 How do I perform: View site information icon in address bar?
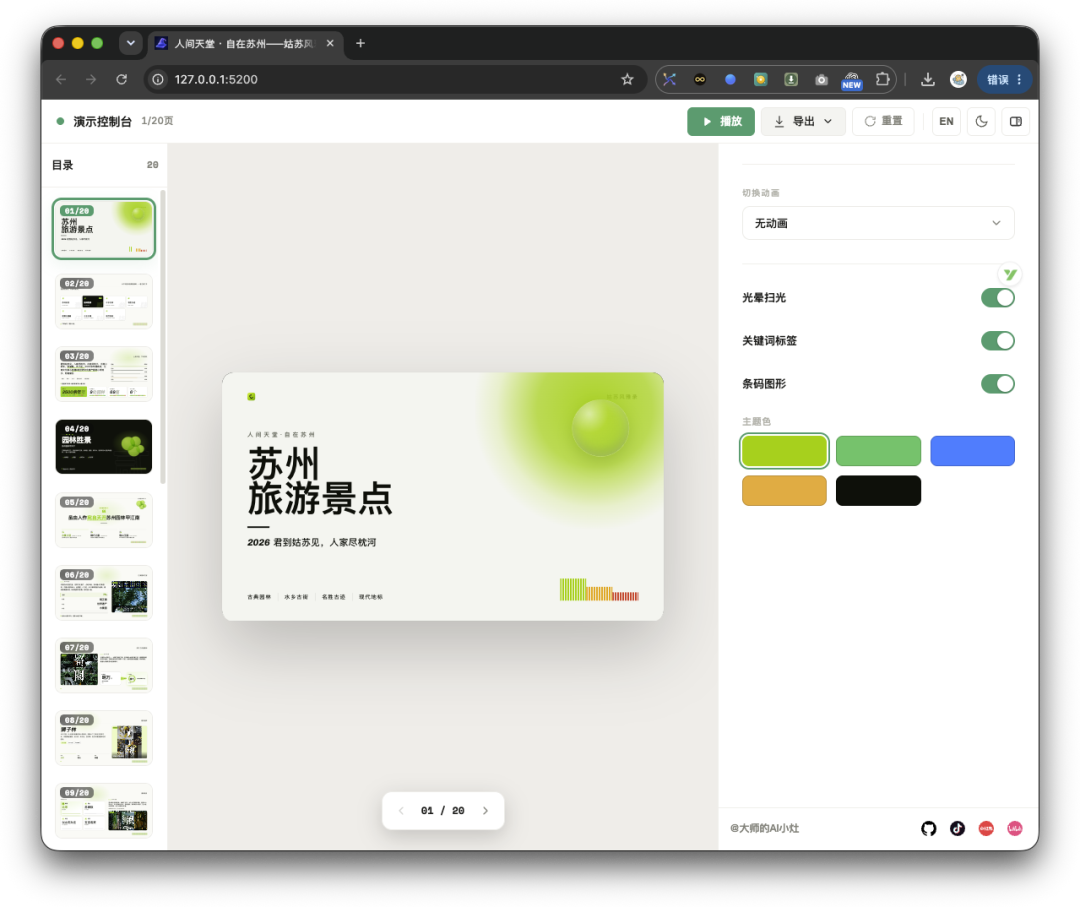tap(158, 79)
